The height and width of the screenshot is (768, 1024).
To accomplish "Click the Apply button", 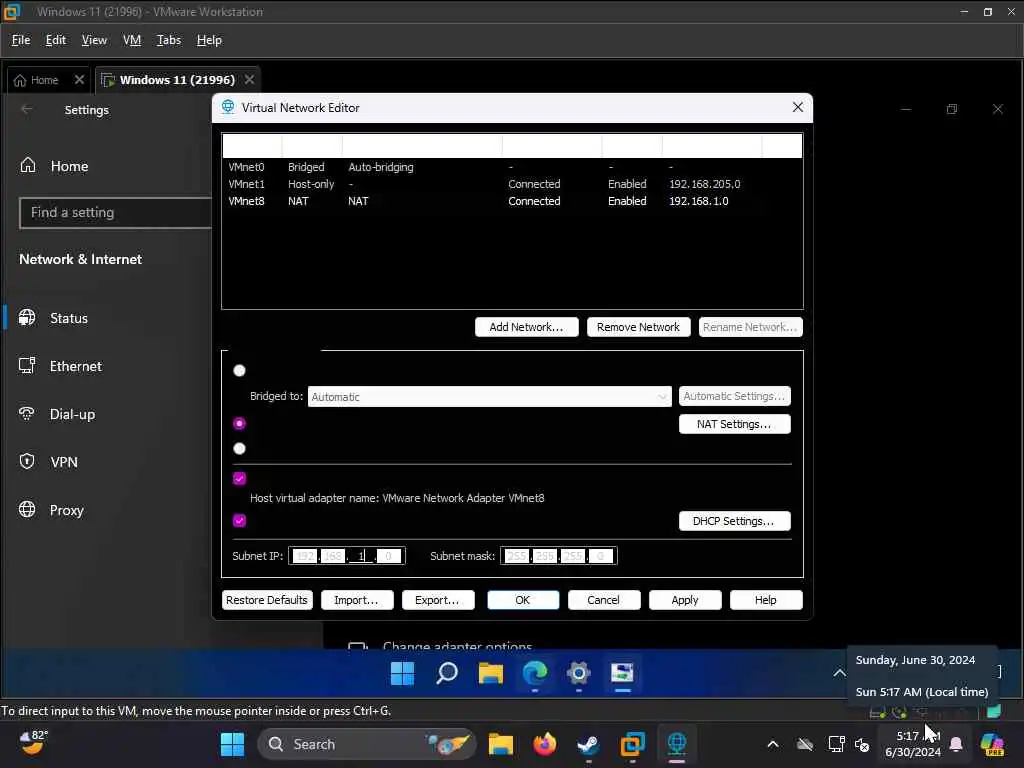I will tap(684, 600).
